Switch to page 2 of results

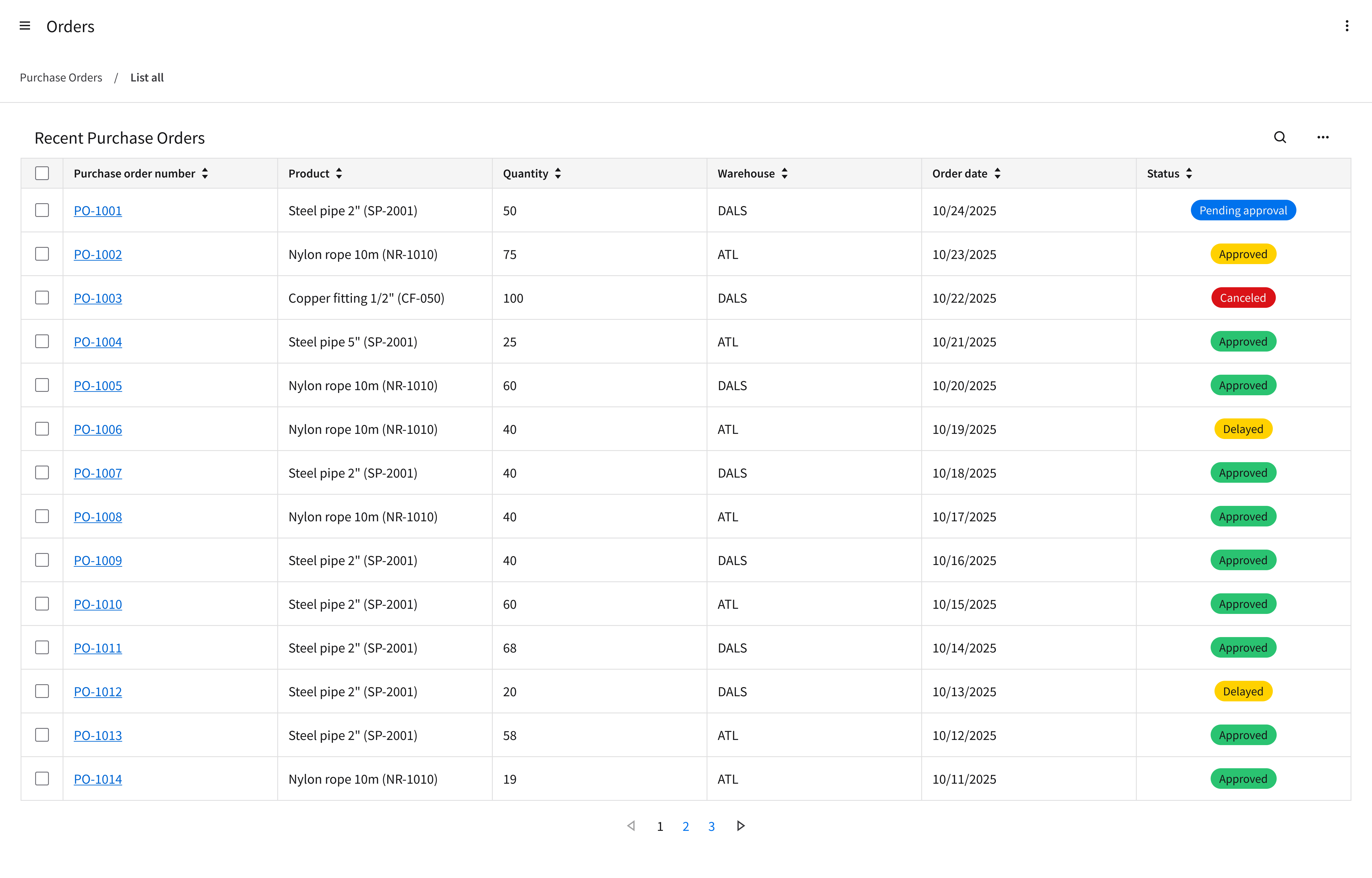coord(686,826)
